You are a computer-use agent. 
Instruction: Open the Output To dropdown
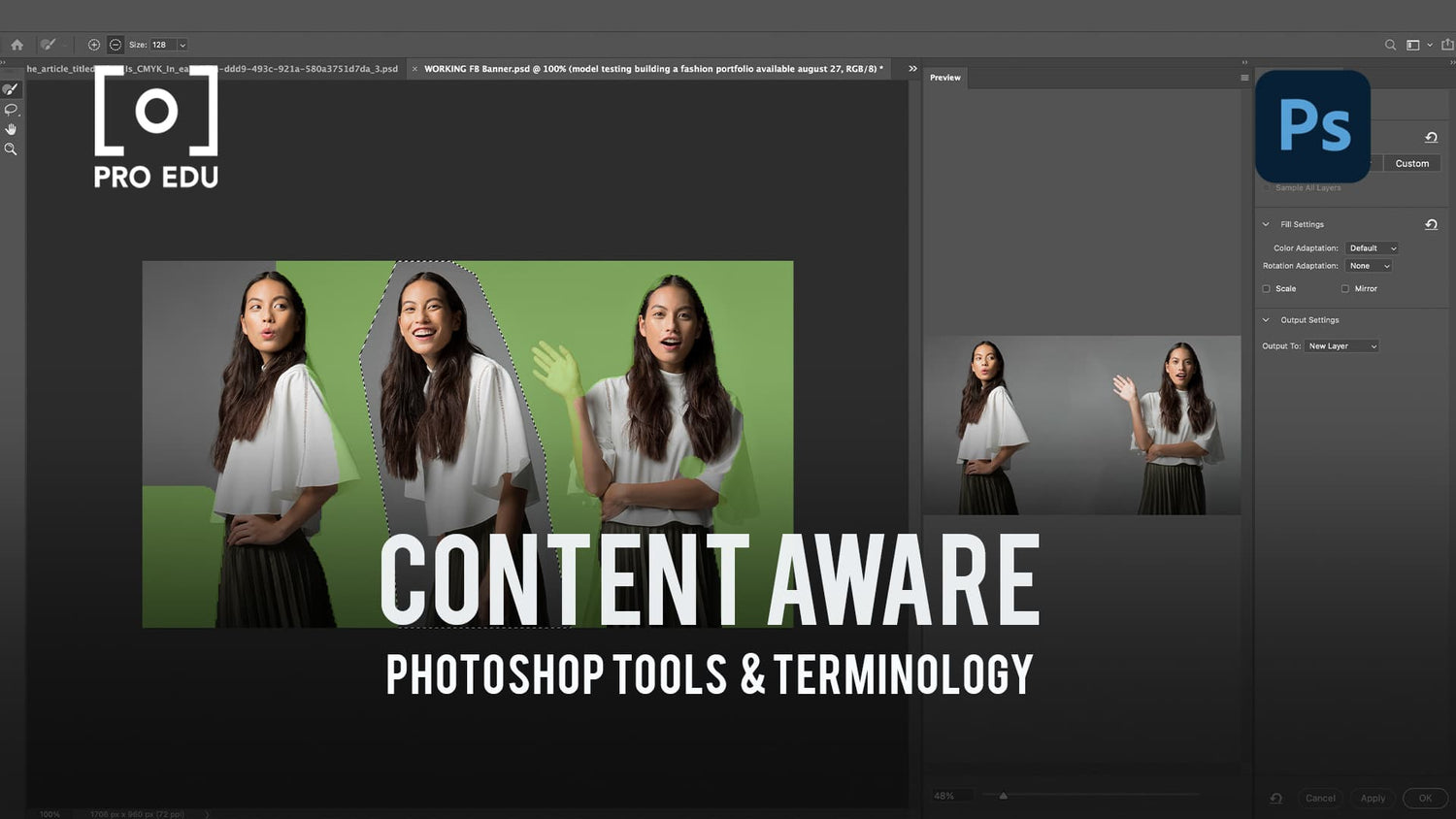tap(1340, 345)
